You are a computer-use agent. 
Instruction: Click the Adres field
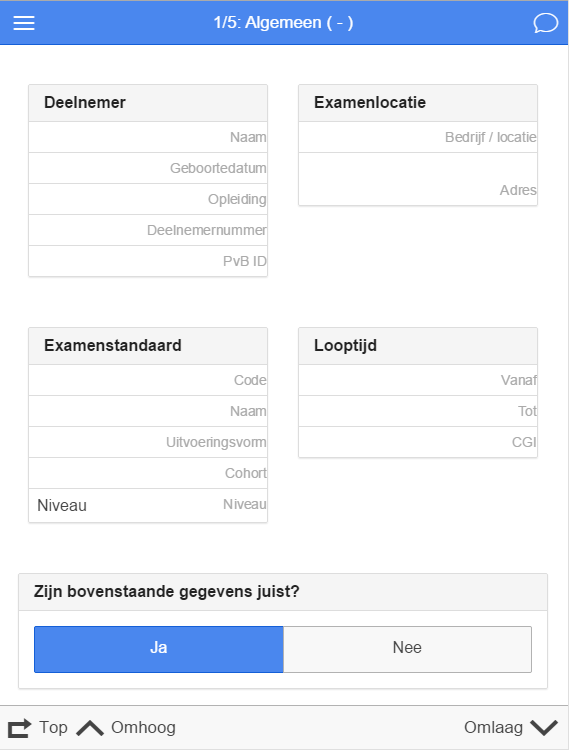(418, 179)
